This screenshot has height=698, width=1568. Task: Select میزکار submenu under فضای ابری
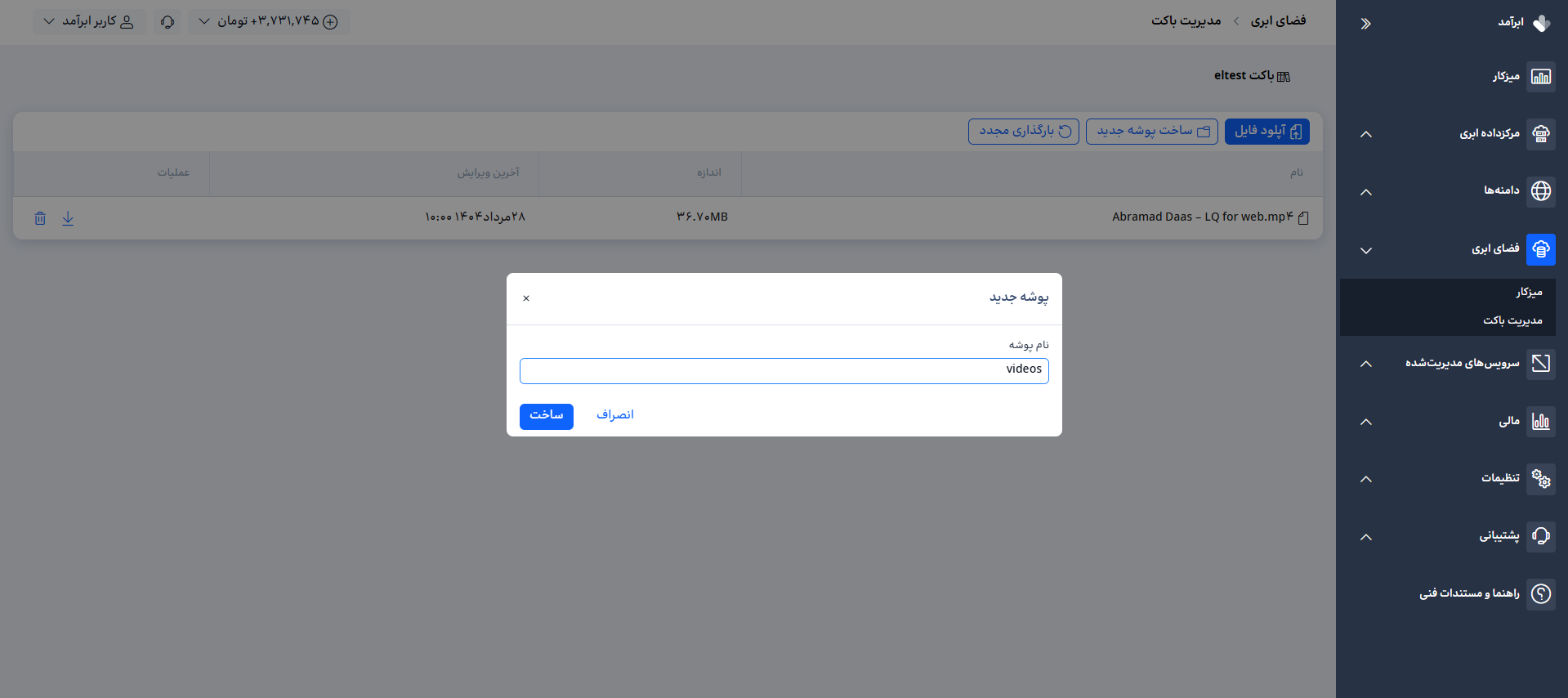click(x=1529, y=292)
